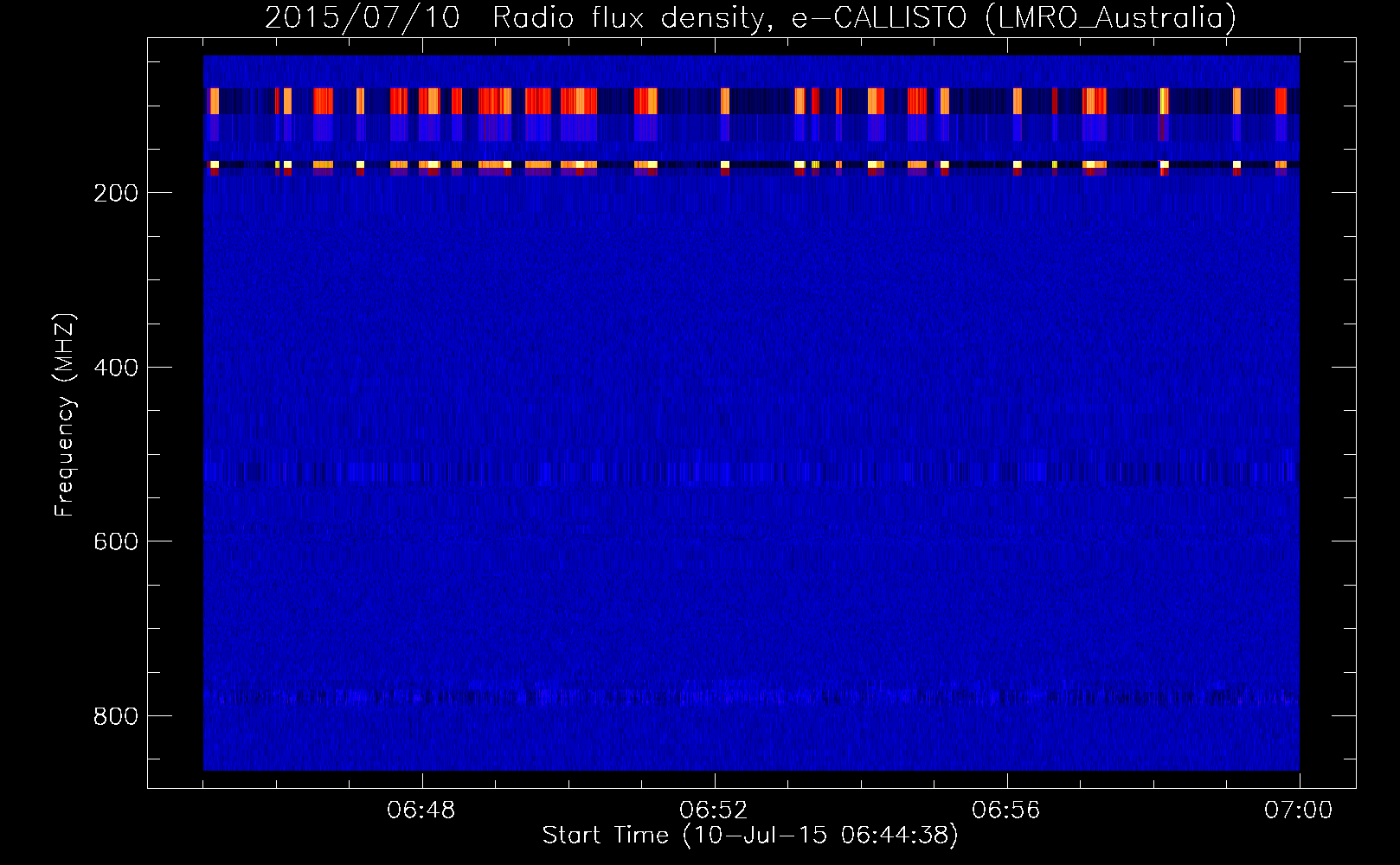Click the plot title "2015/07/10 Radio flux density, e-CALLISTO (LMRO_Australia)"
Image resolution: width=1400 pixels, height=865 pixels.
(750, 17)
